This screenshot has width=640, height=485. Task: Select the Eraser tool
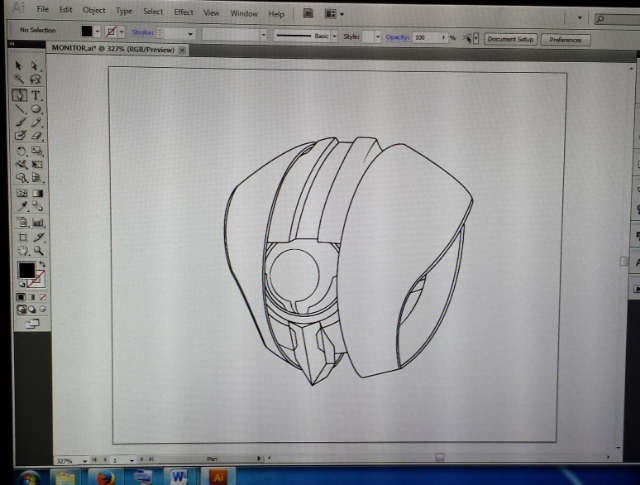37,136
